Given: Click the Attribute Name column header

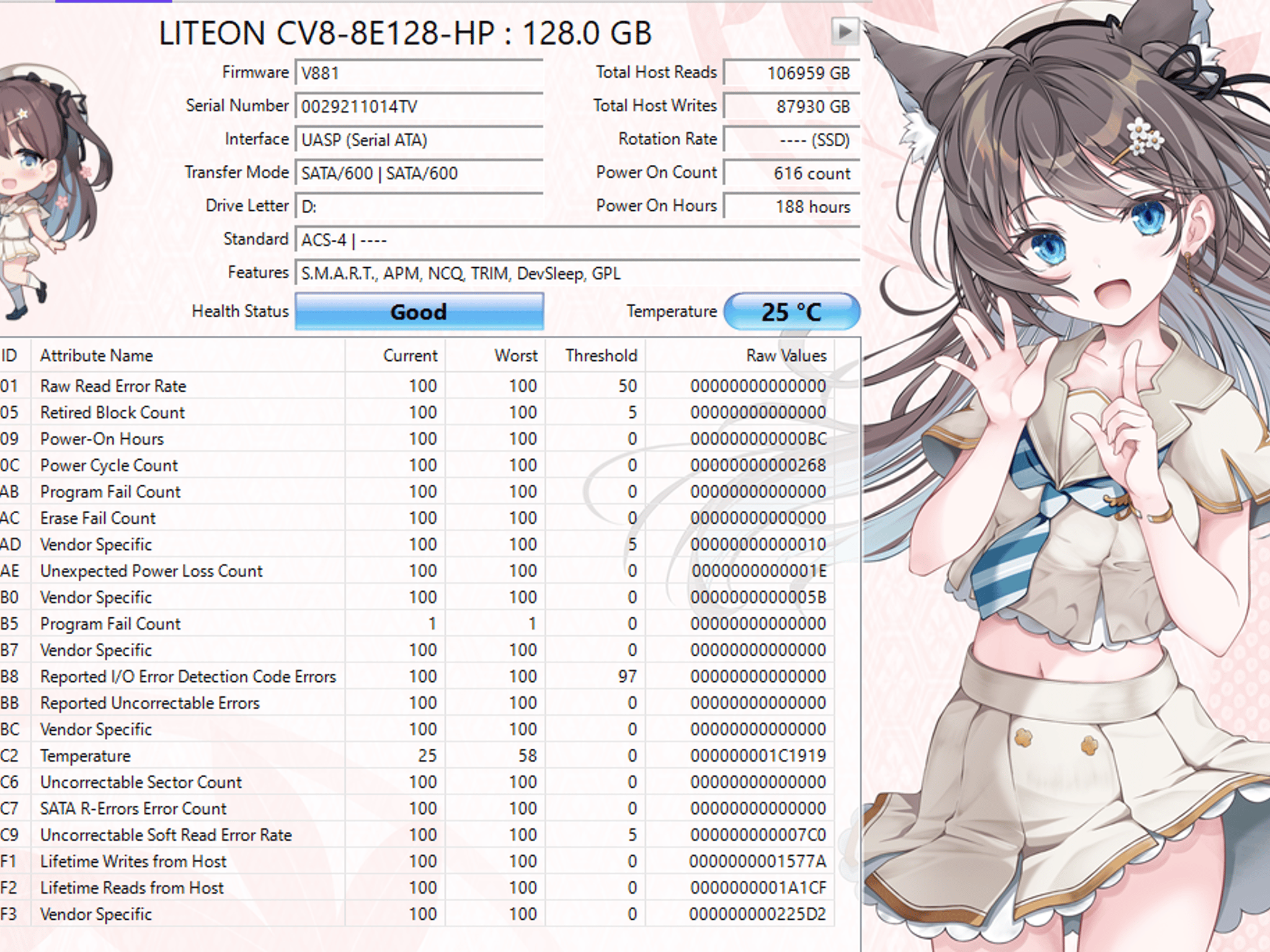Looking at the screenshot, I should (x=188, y=355).
